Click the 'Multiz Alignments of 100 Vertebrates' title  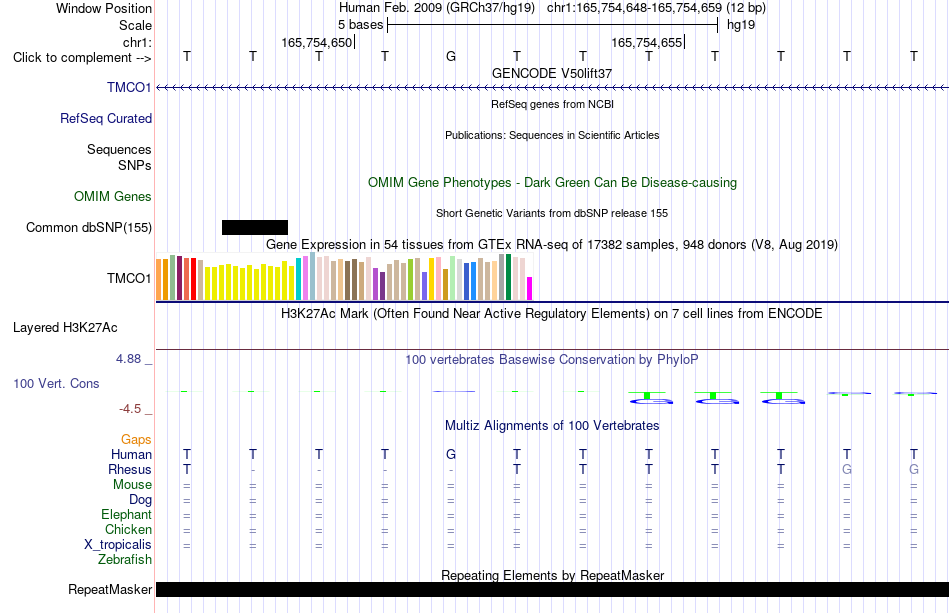click(x=552, y=425)
